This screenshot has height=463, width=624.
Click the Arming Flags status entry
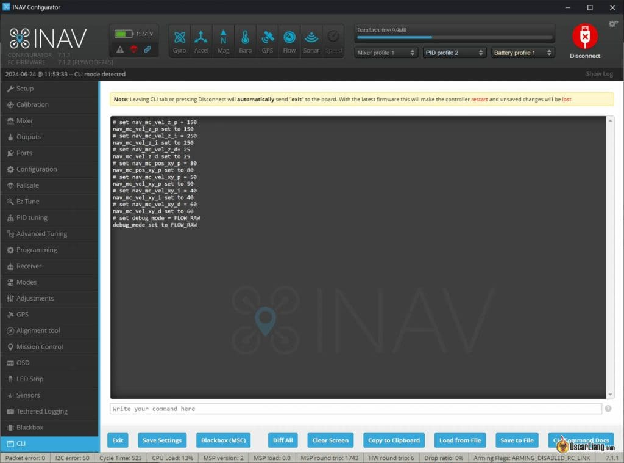click(x=532, y=458)
